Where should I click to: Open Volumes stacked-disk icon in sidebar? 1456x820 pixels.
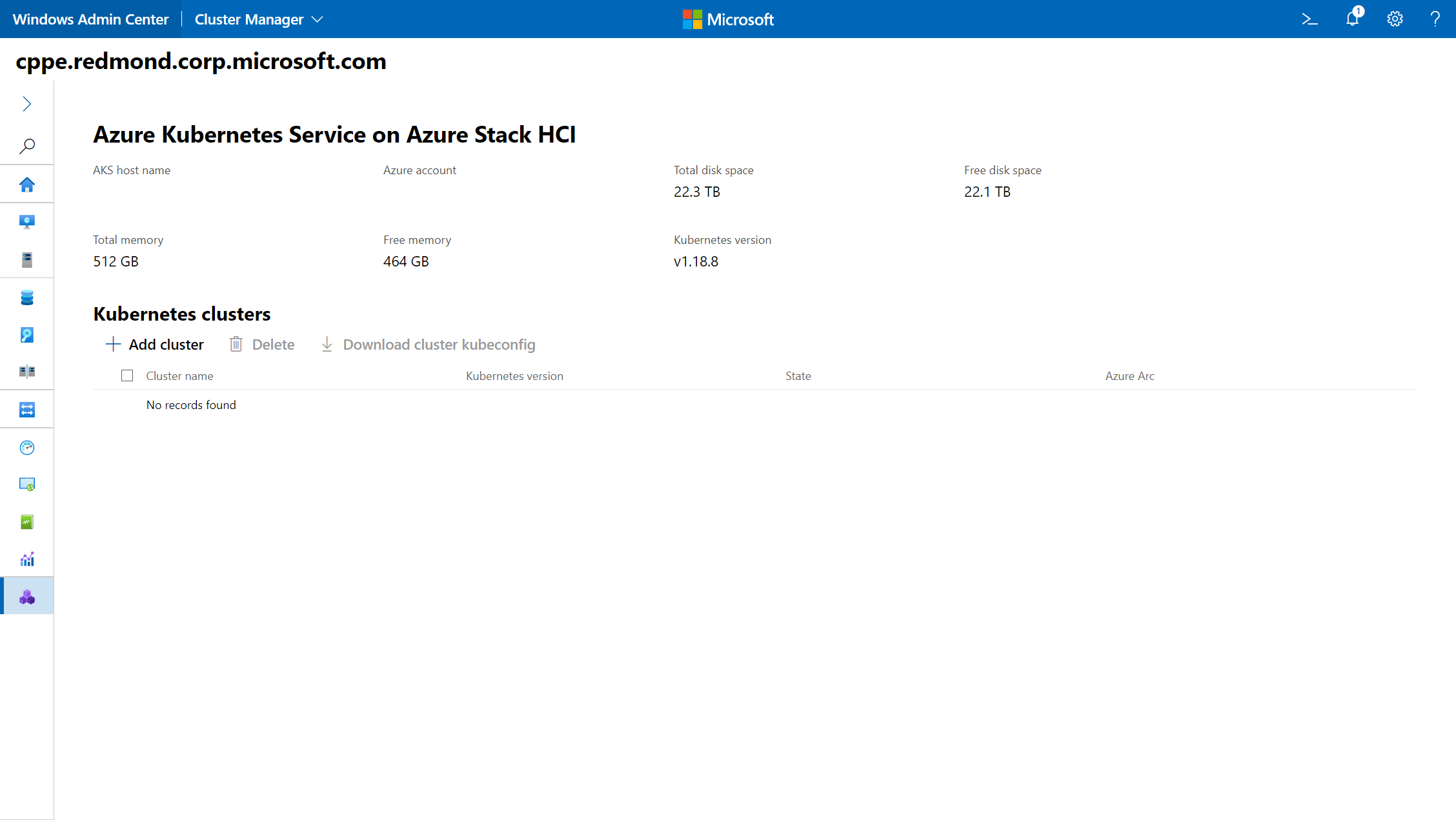point(27,297)
